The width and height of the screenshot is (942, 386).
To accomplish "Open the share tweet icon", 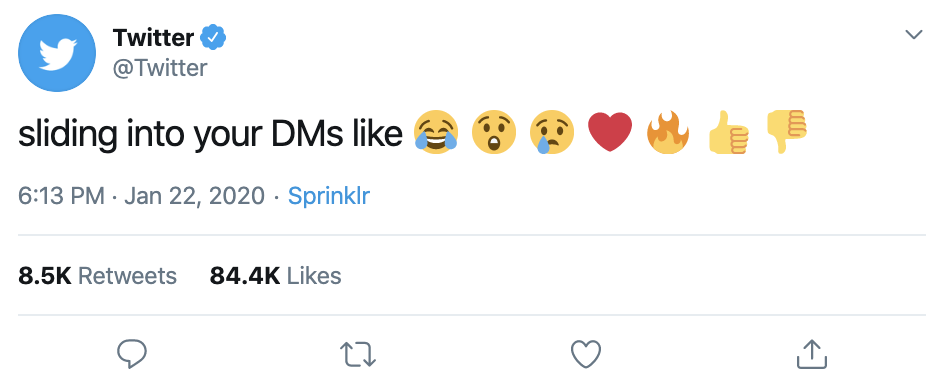I will click(812, 354).
